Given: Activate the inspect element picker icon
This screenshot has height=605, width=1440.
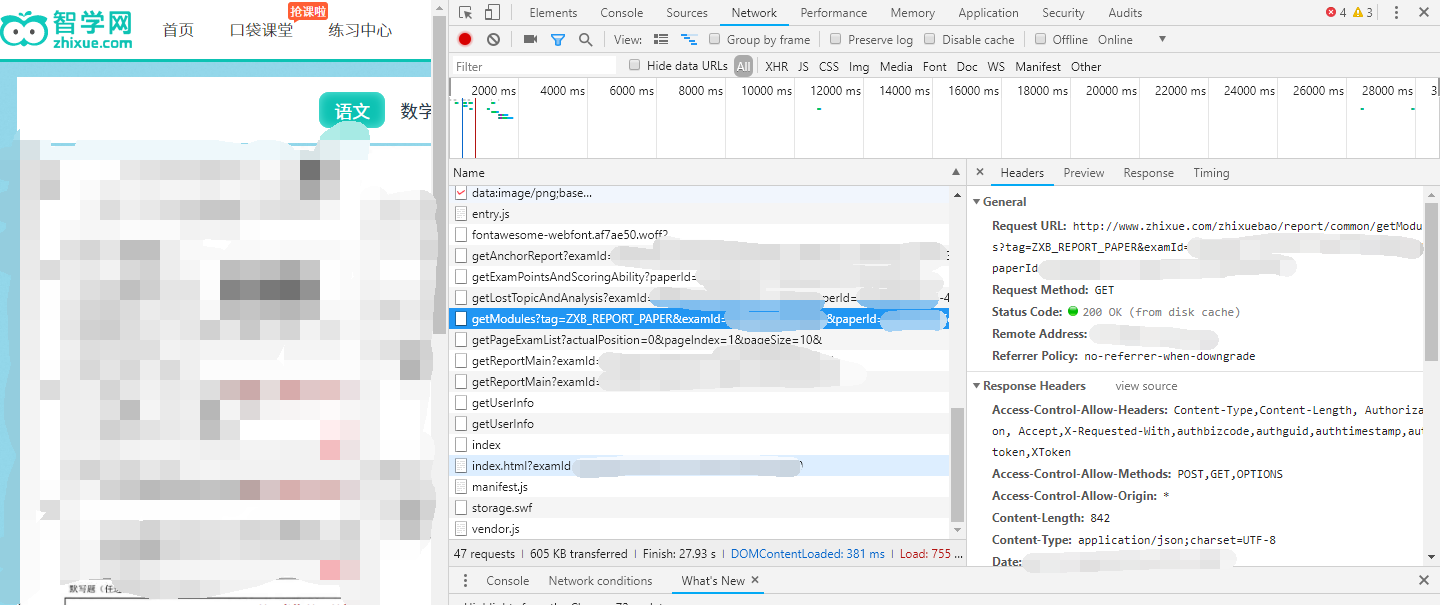Looking at the screenshot, I should [x=466, y=13].
